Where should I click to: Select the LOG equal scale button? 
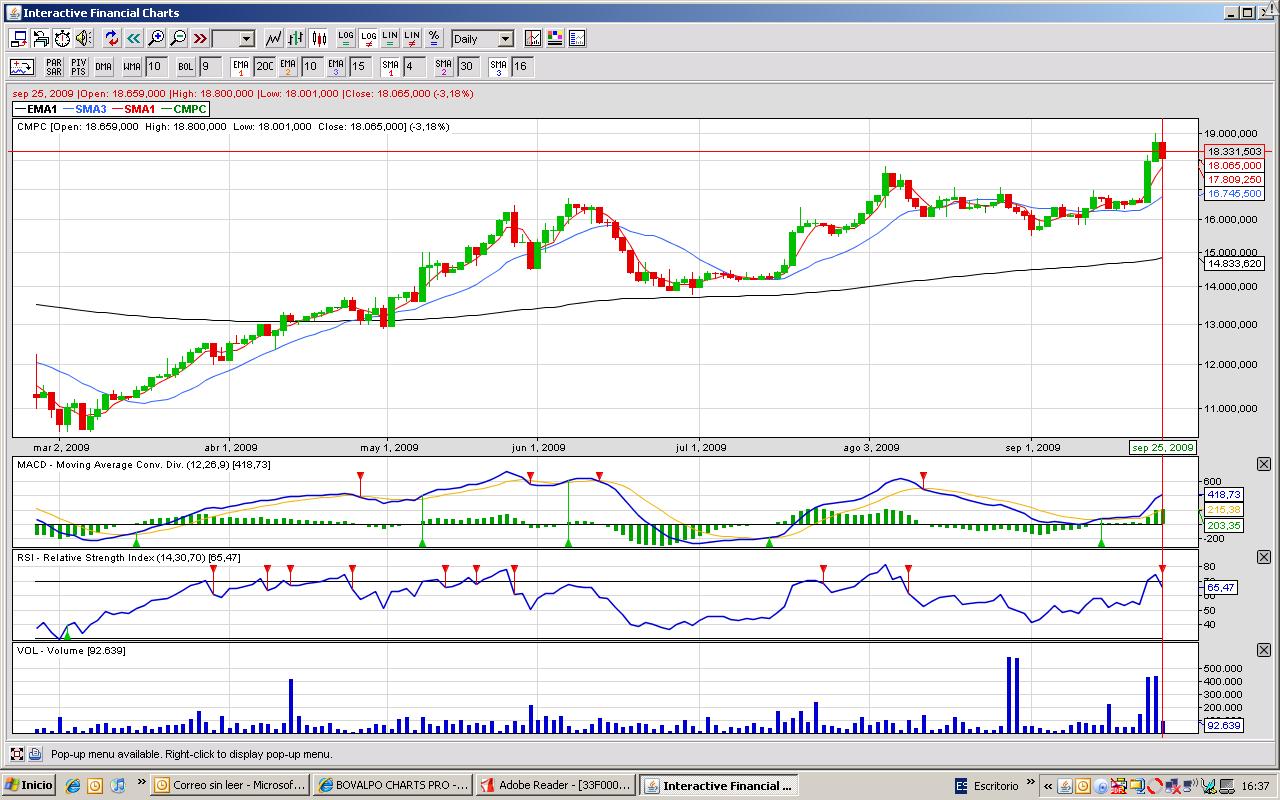(346, 39)
